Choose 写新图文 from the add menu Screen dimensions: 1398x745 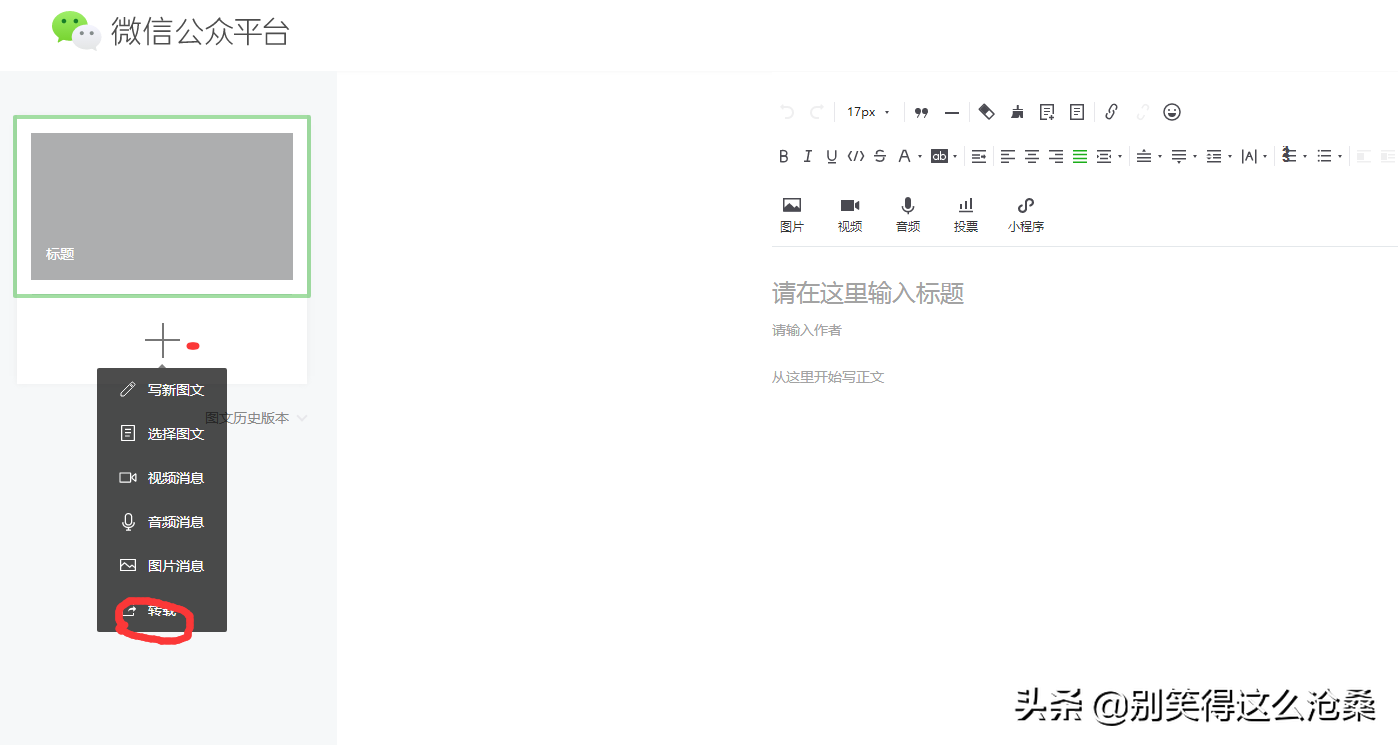(x=162, y=390)
